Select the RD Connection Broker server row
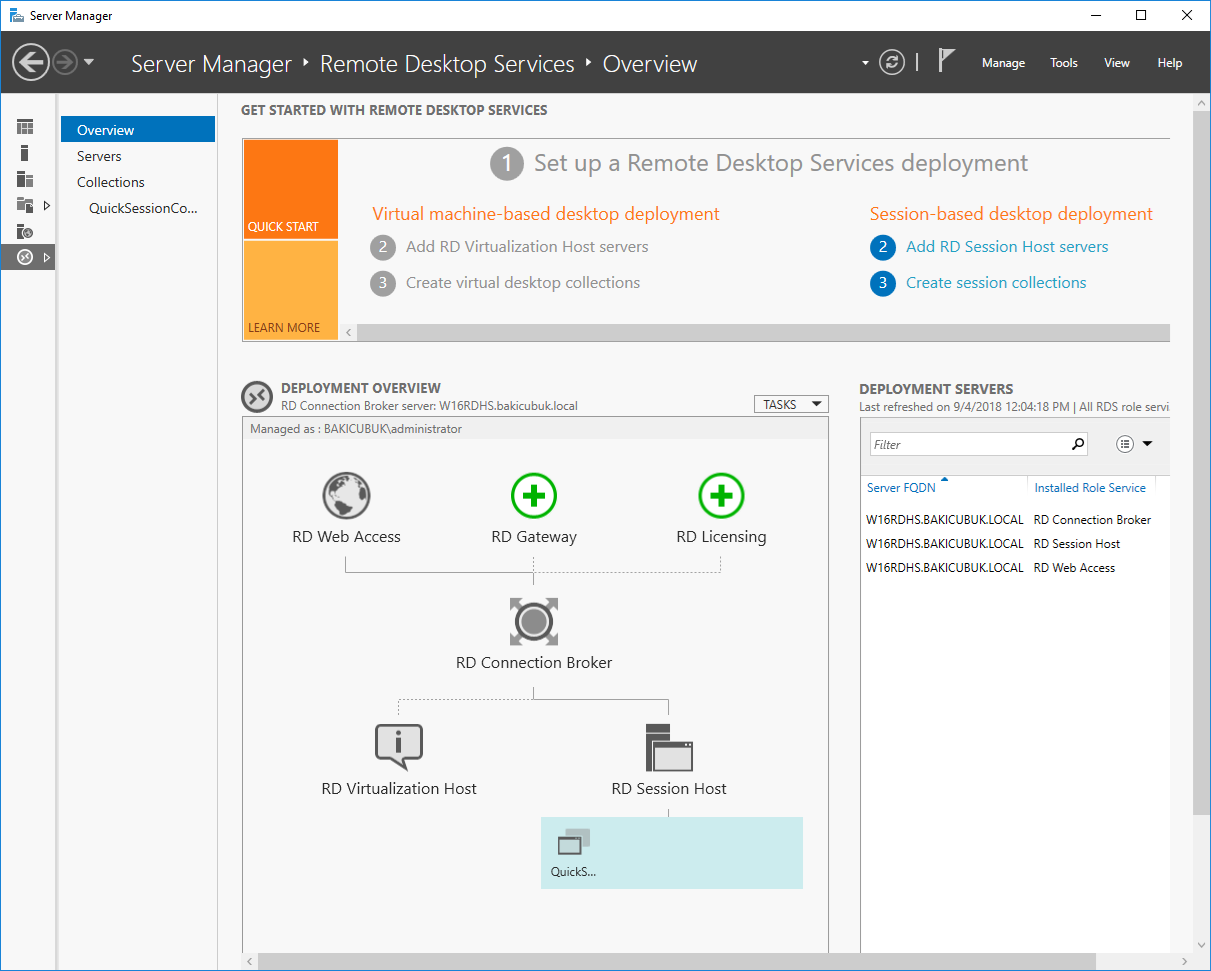This screenshot has height=971, width=1211. (1014, 520)
